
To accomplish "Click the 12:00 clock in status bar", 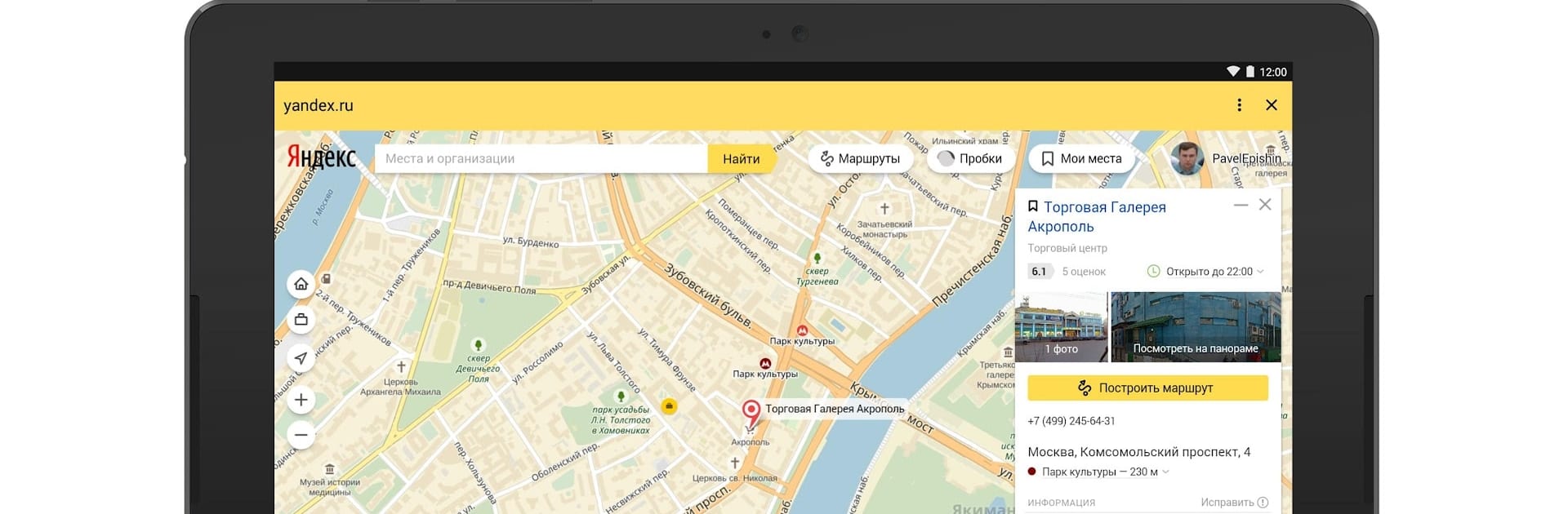I will [x=1273, y=72].
